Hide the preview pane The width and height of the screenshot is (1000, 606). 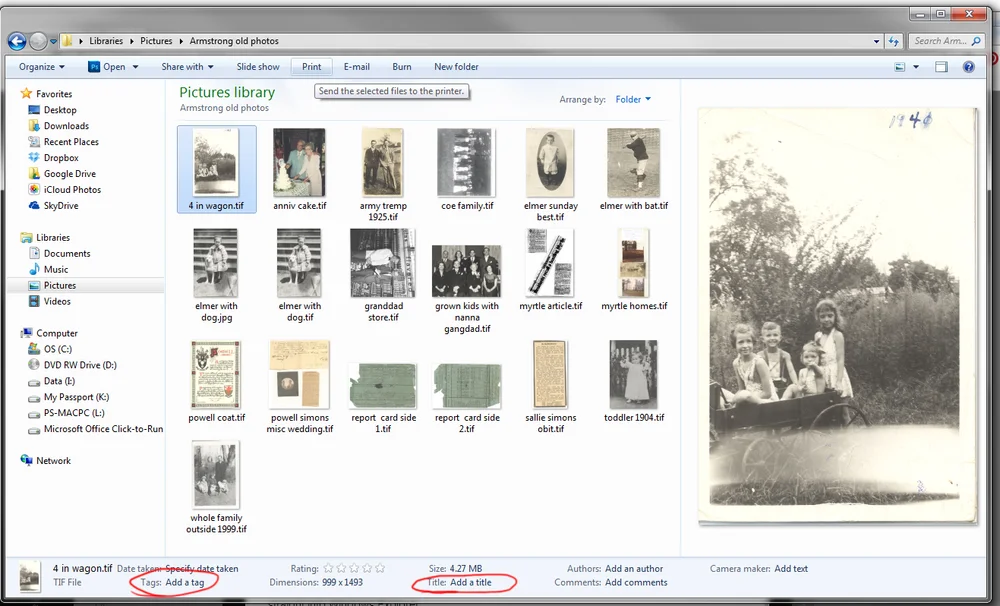pos(940,66)
